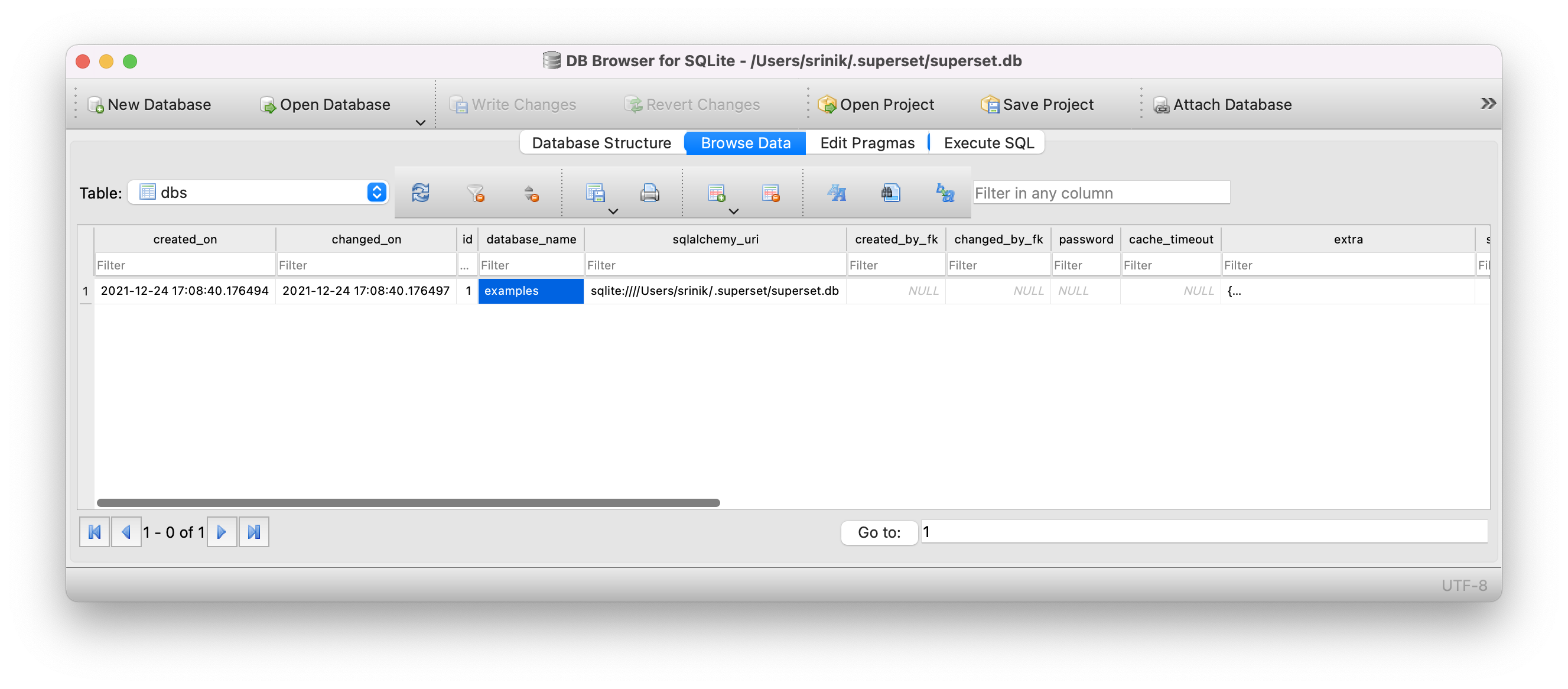The width and height of the screenshot is (1568, 689).
Task: Select the NULL cell under created_by_fk
Action: (x=896, y=291)
